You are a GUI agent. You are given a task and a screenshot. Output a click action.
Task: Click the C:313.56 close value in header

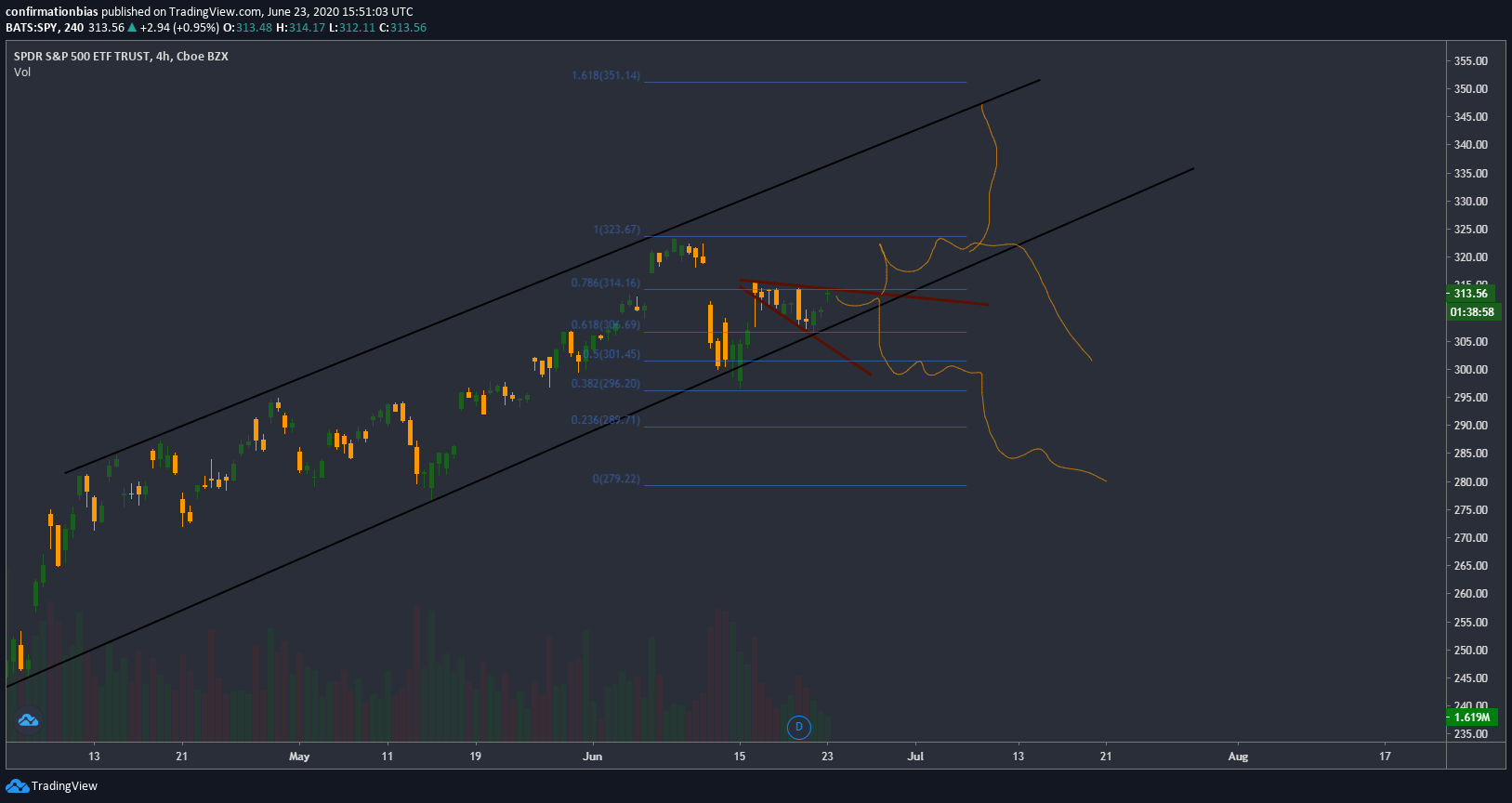[x=403, y=28]
